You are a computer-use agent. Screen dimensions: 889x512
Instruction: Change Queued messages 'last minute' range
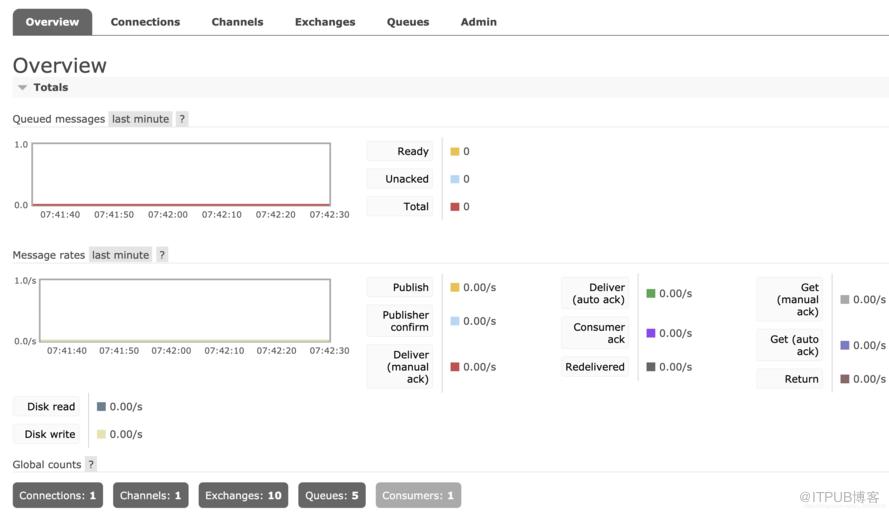click(x=140, y=119)
